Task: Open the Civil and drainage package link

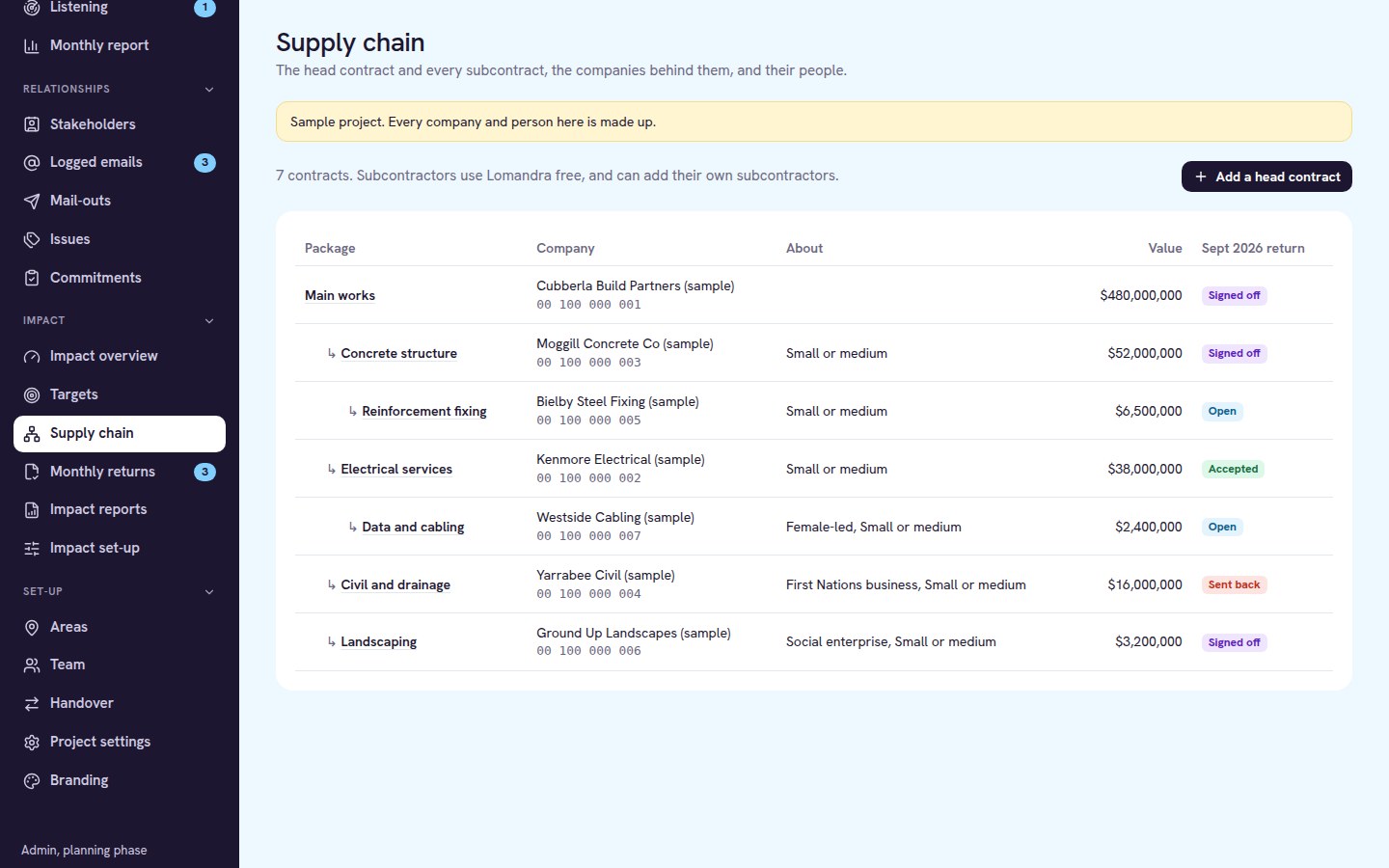Action: (x=395, y=584)
